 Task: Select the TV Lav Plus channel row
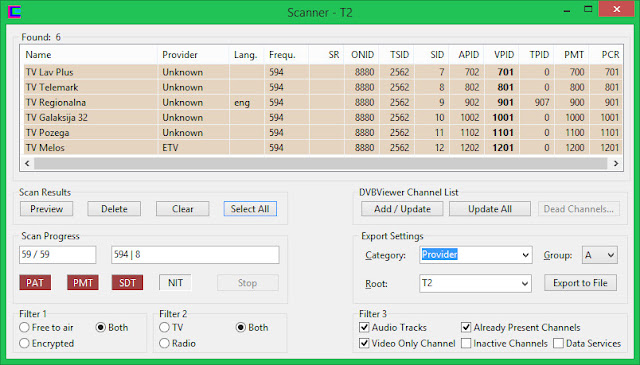322,72
